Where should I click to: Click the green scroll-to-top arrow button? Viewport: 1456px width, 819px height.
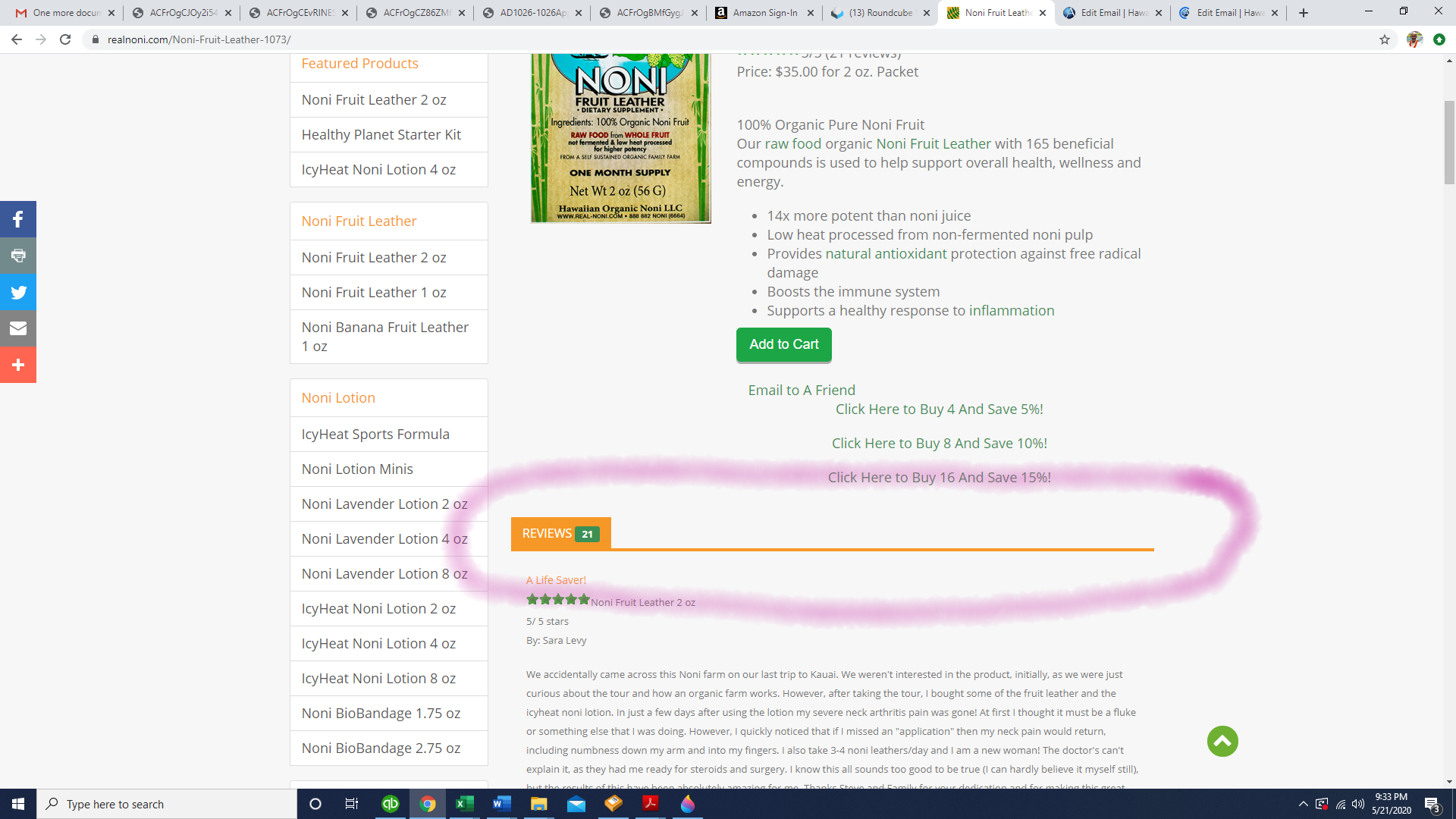[1222, 741]
